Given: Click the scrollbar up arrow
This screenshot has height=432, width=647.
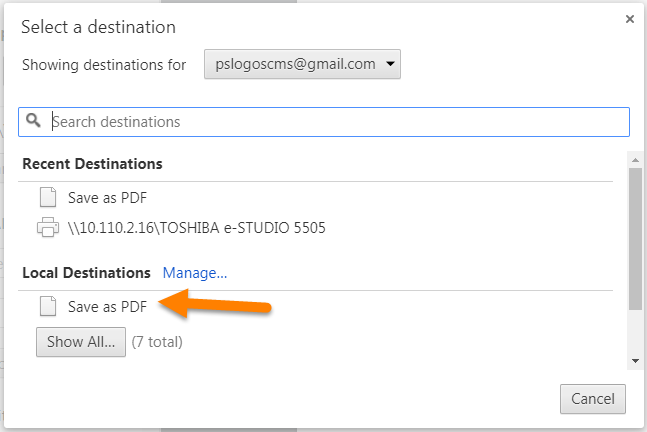Looking at the screenshot, I should point(635,160).
